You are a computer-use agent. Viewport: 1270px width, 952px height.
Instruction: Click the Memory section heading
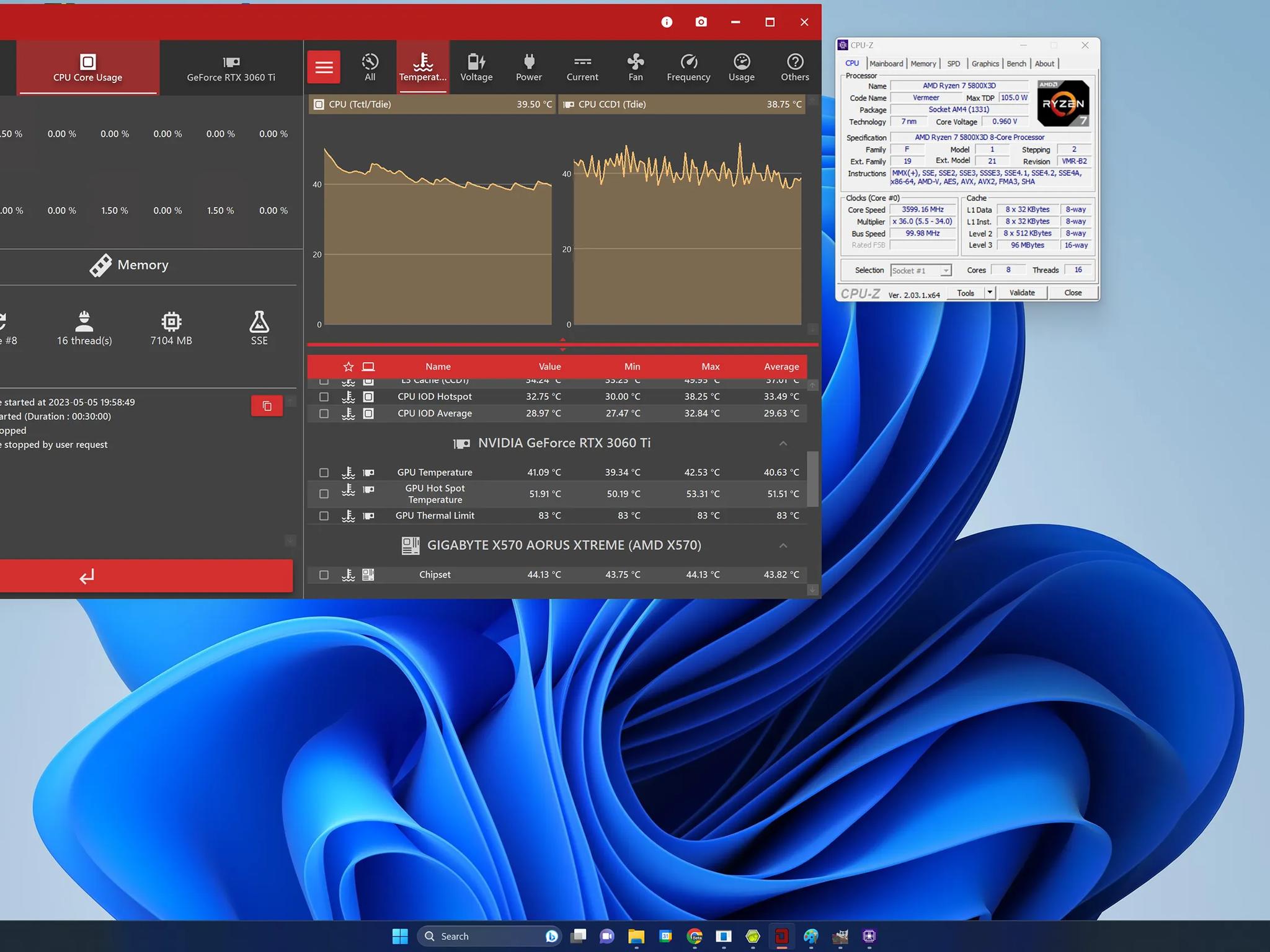pyautogui.click(x=129, y=265)
